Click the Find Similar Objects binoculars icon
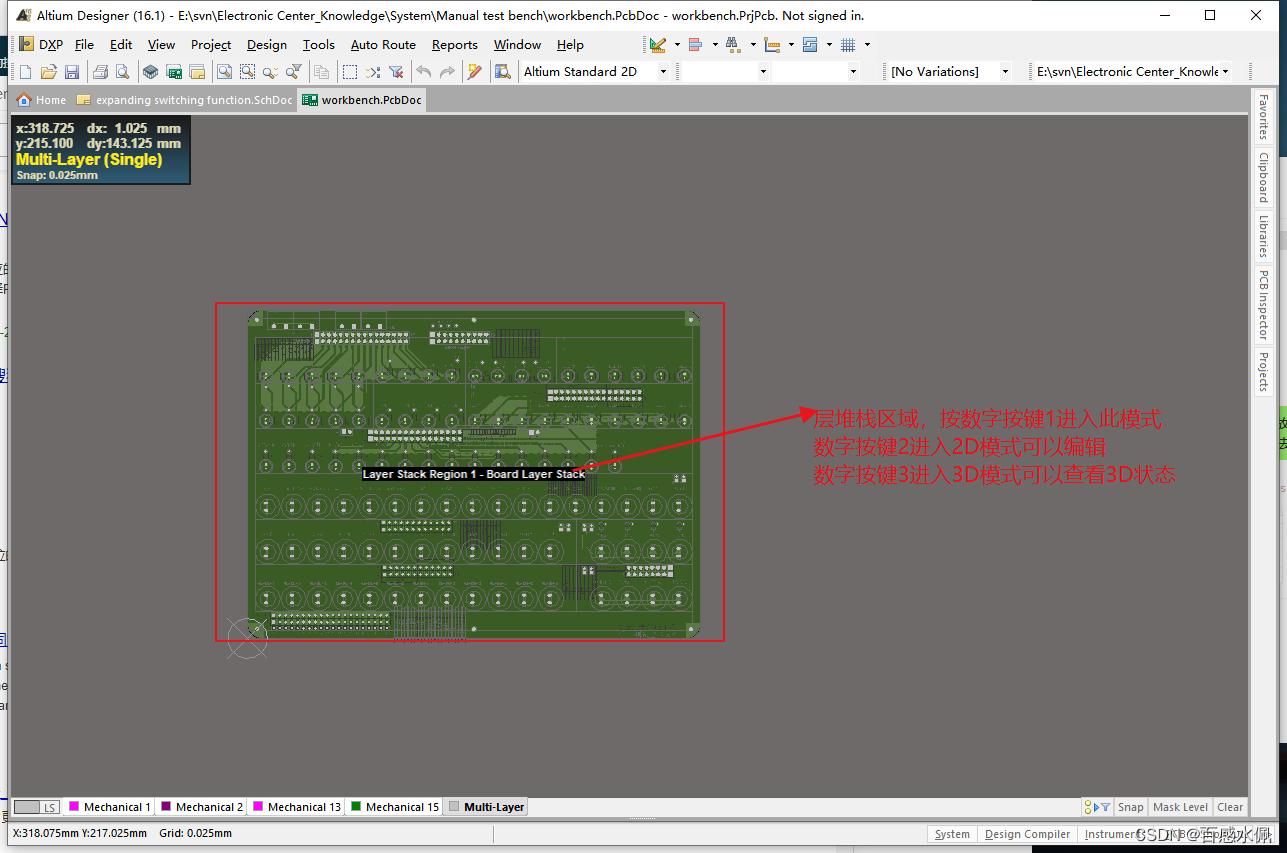 tap(732, 45)
